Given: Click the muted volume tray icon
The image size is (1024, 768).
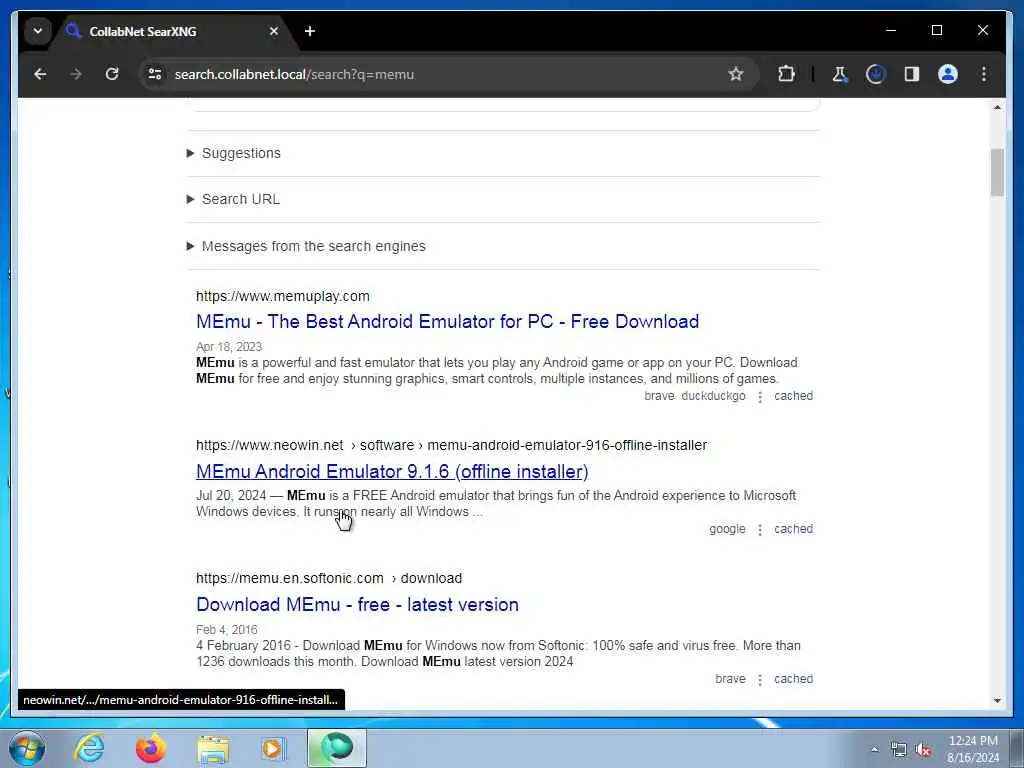Looking at the screenshot, I should tap(923, 750).
